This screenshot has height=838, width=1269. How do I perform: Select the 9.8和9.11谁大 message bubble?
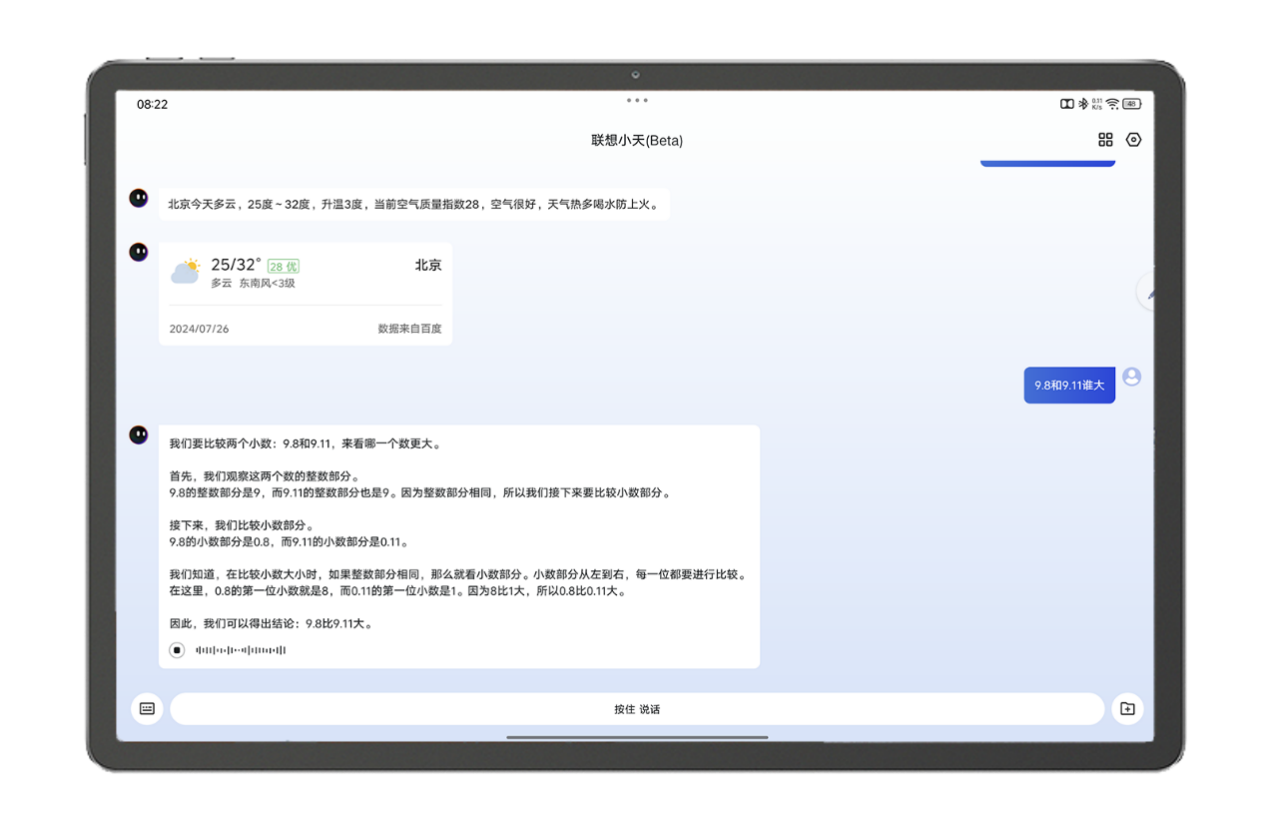(x=1069, y=385)
